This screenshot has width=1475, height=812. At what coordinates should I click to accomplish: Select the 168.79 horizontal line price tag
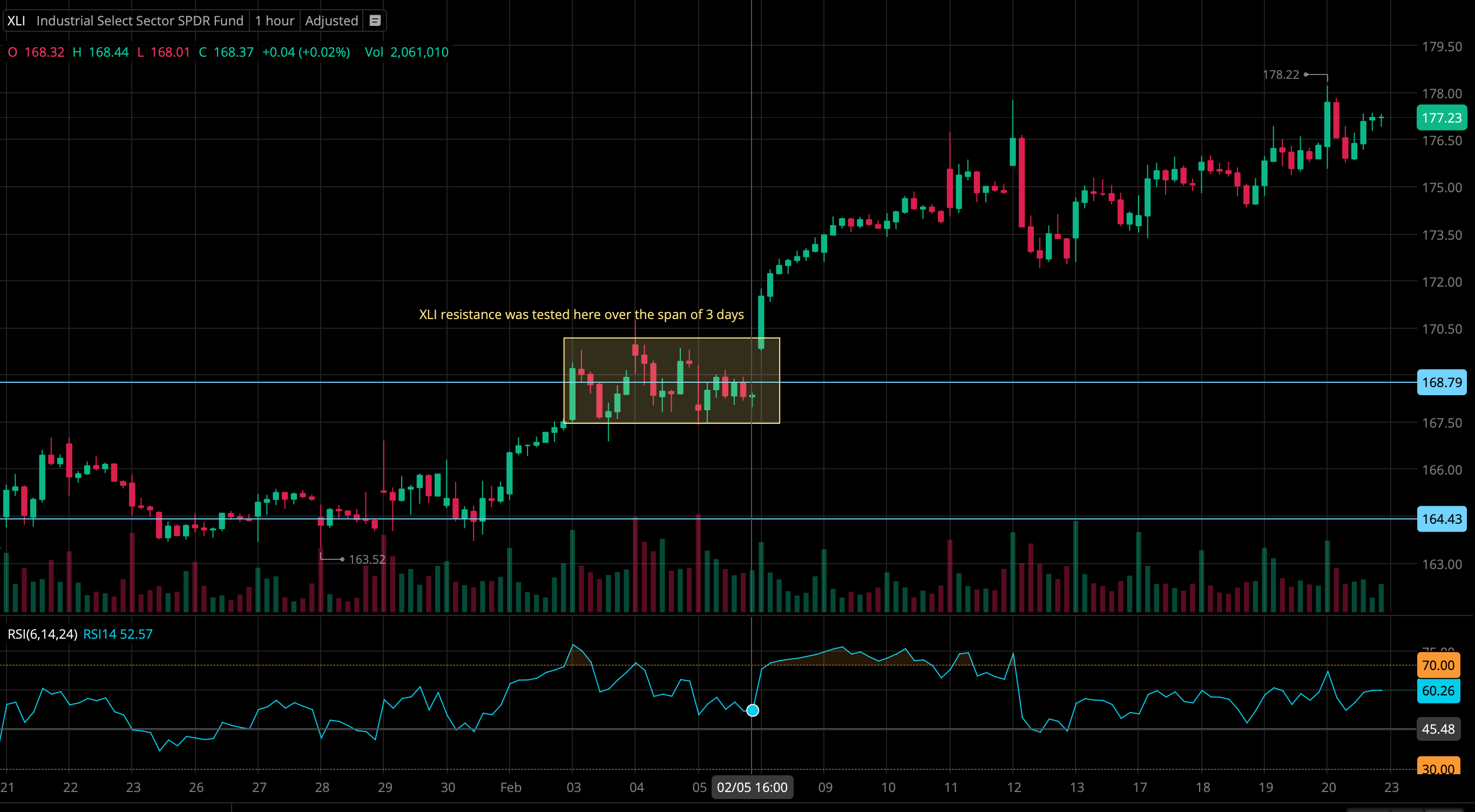(x=1440, y=383)
